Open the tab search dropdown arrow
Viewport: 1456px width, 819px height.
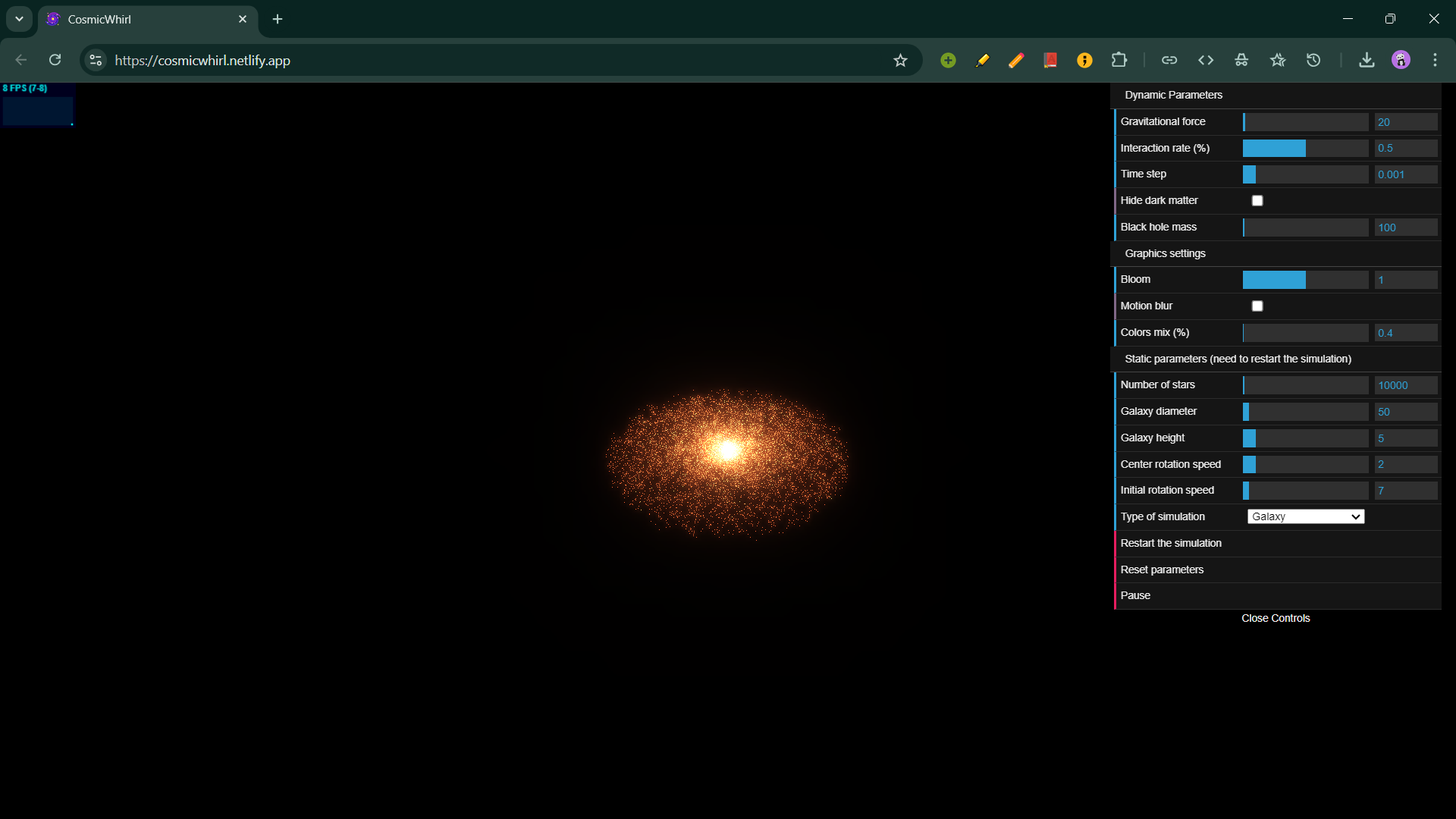point(19,19)
